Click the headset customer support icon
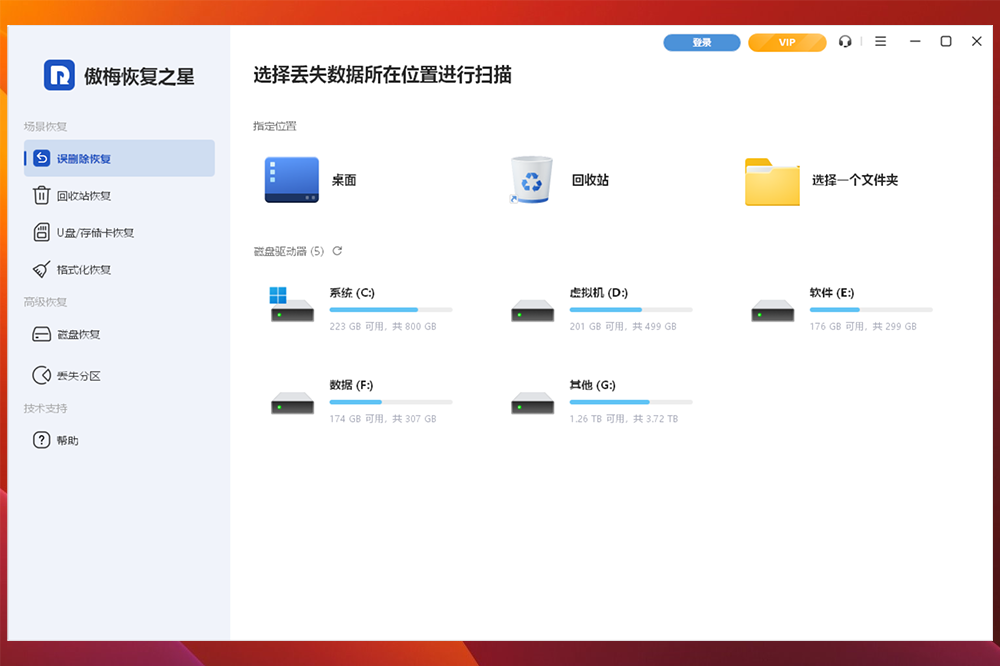 click(845, 42)
